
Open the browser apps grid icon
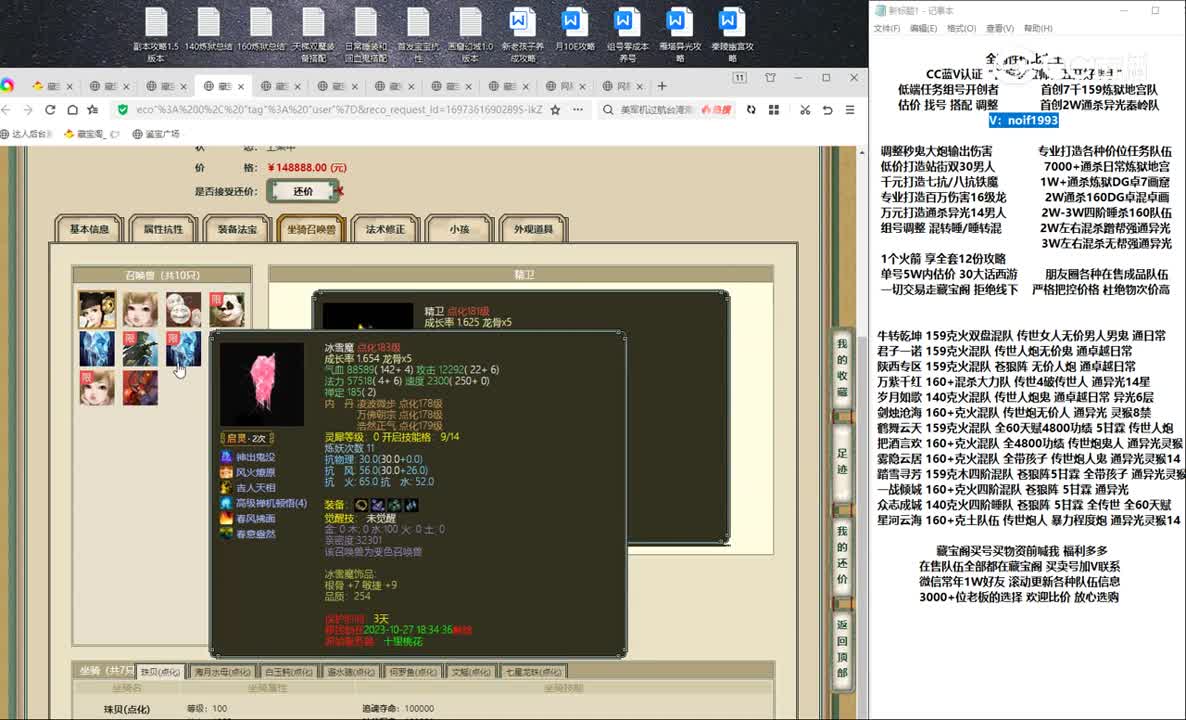tap(774, 110)
